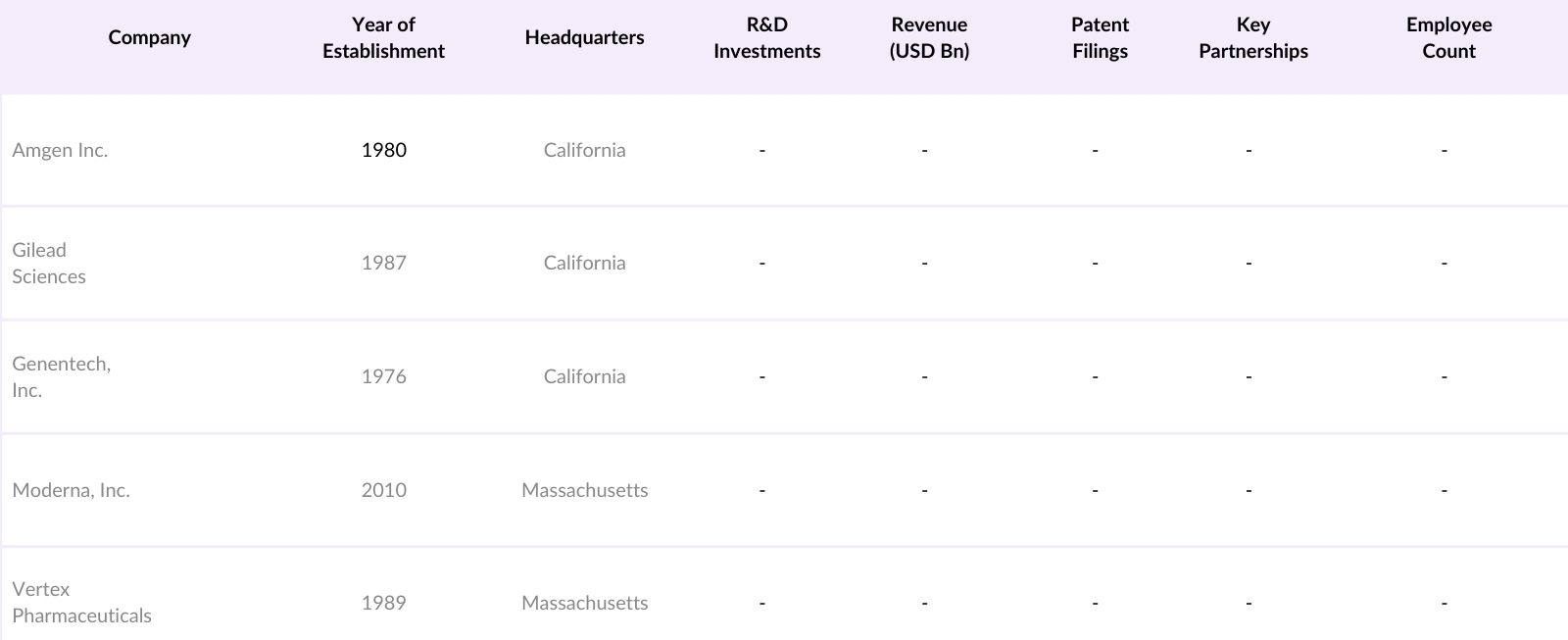This screenshot has height=640, width=1568.
Task: Select the Key Partnerships column header
Action: (1252, 37)
